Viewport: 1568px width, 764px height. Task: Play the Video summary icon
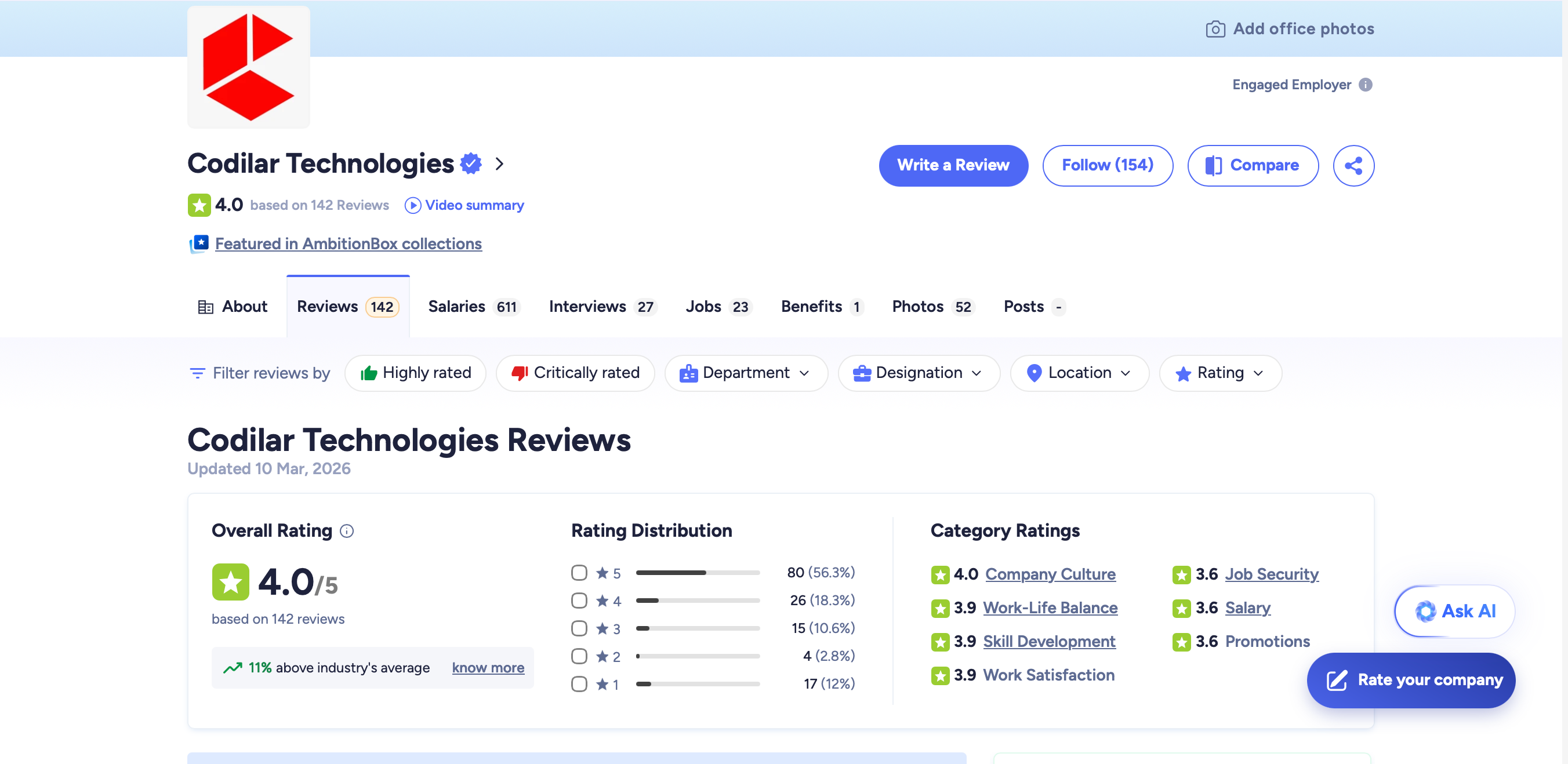click(x=412, y=206)
